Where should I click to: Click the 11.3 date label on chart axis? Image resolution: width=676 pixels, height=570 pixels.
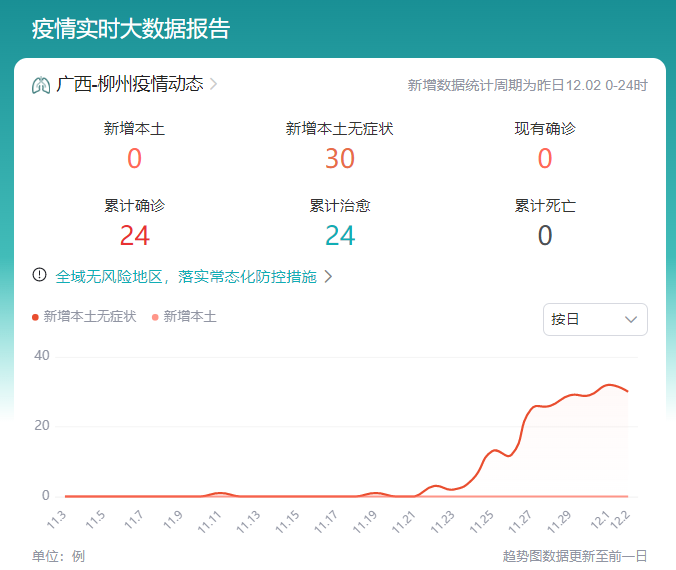click(56, 520)
